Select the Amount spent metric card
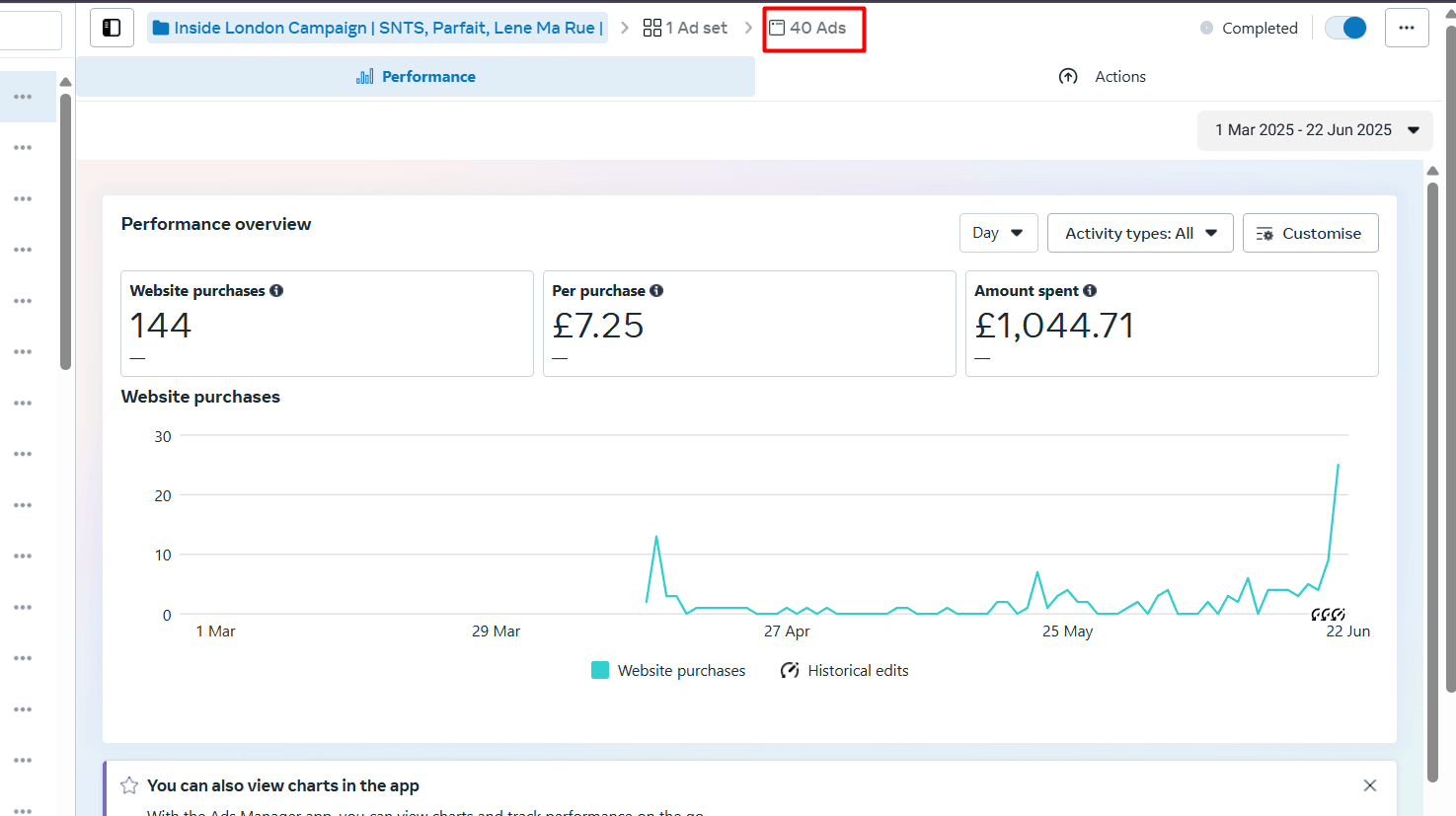 1172,324
